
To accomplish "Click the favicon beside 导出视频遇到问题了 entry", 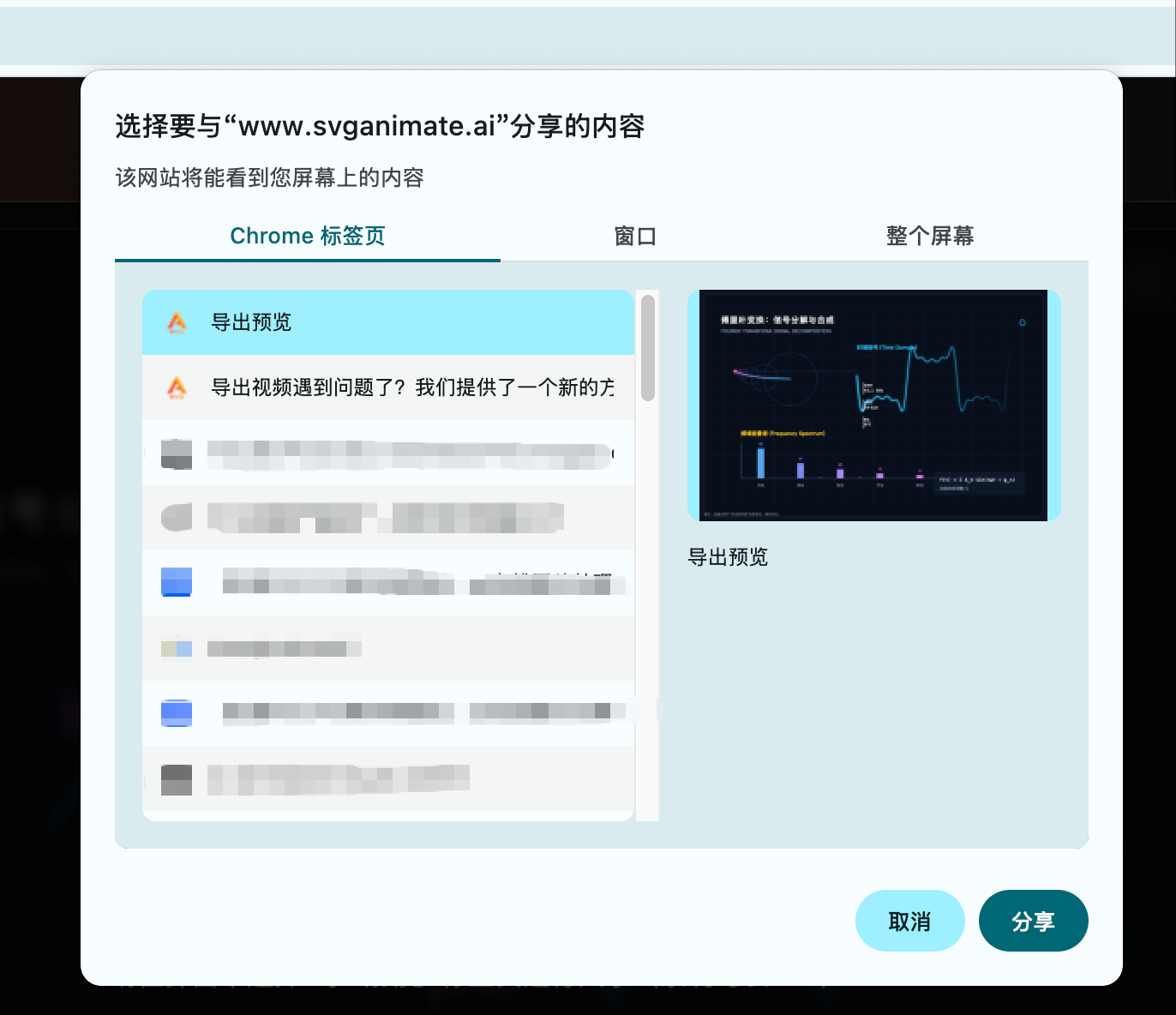I will [x=177, y=387].
